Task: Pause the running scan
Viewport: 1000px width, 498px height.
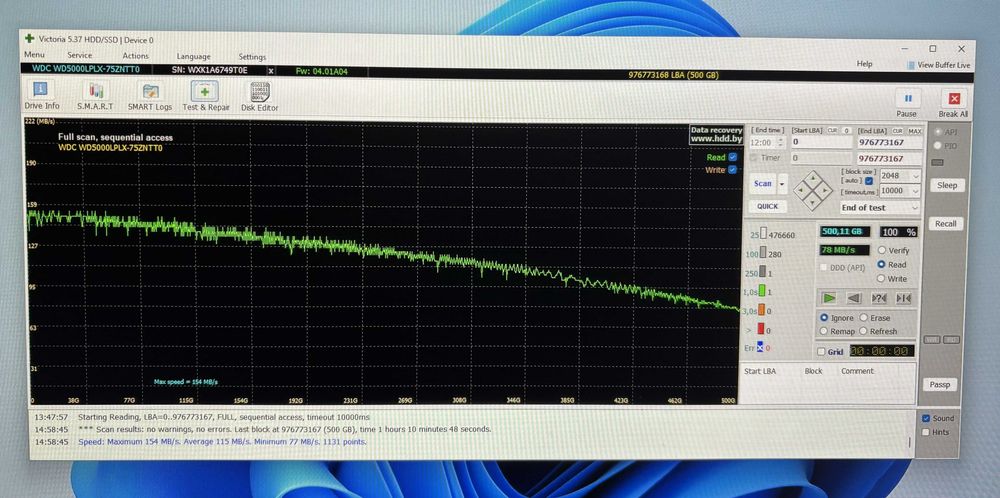Action: tap(907, 103)
